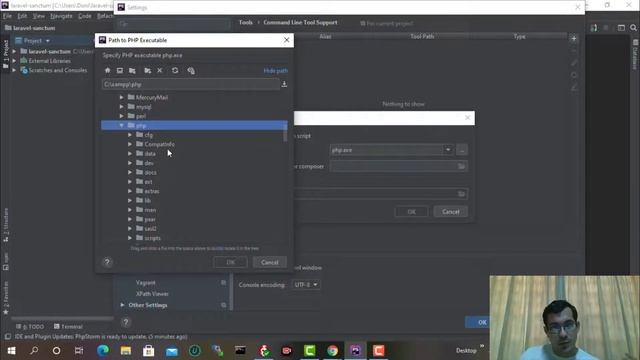Click the Settings search field
640x360 pixels.
tap(173, 24)
